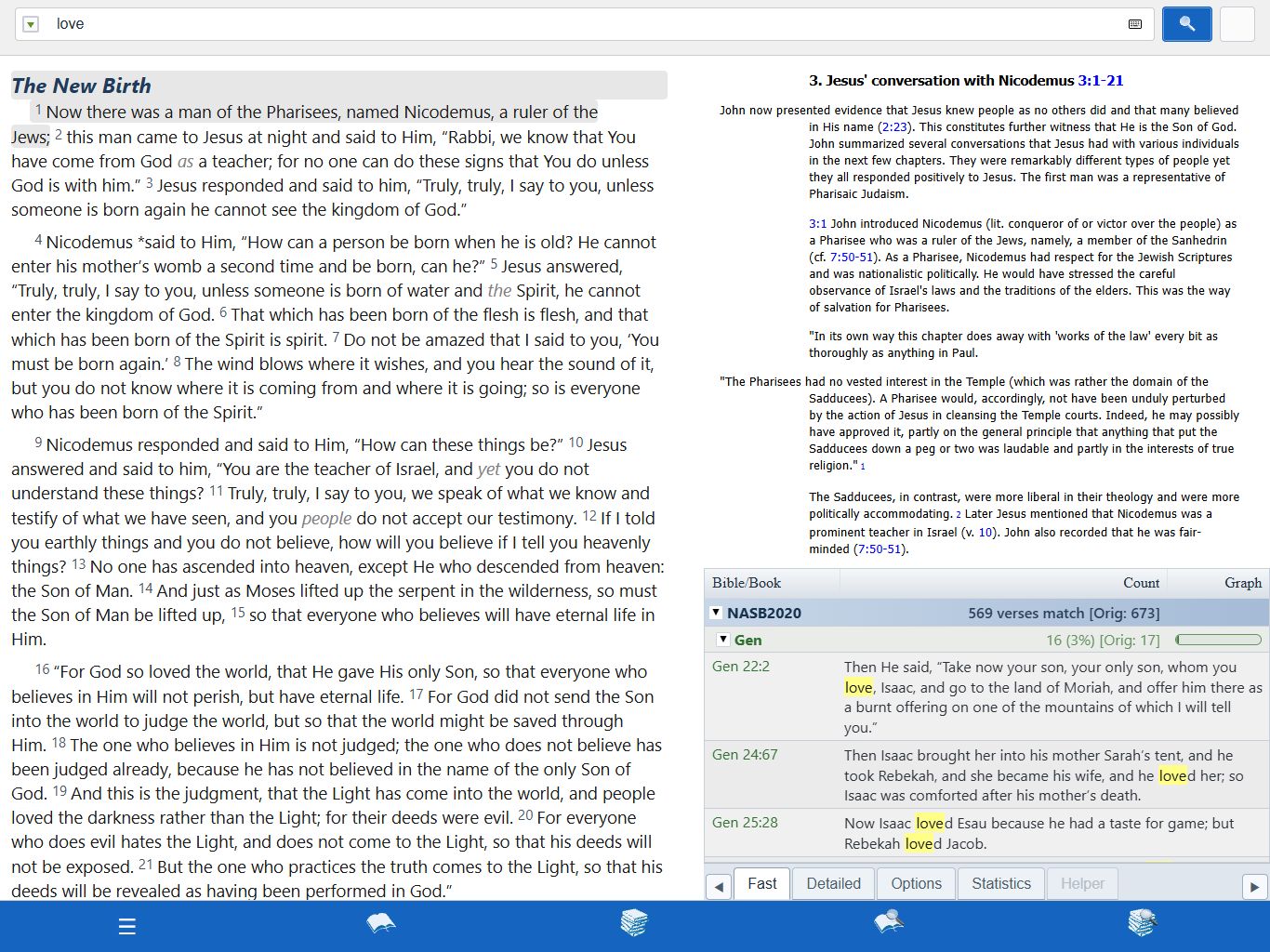Click verse number 16 in the Bible text

point(42,669)
